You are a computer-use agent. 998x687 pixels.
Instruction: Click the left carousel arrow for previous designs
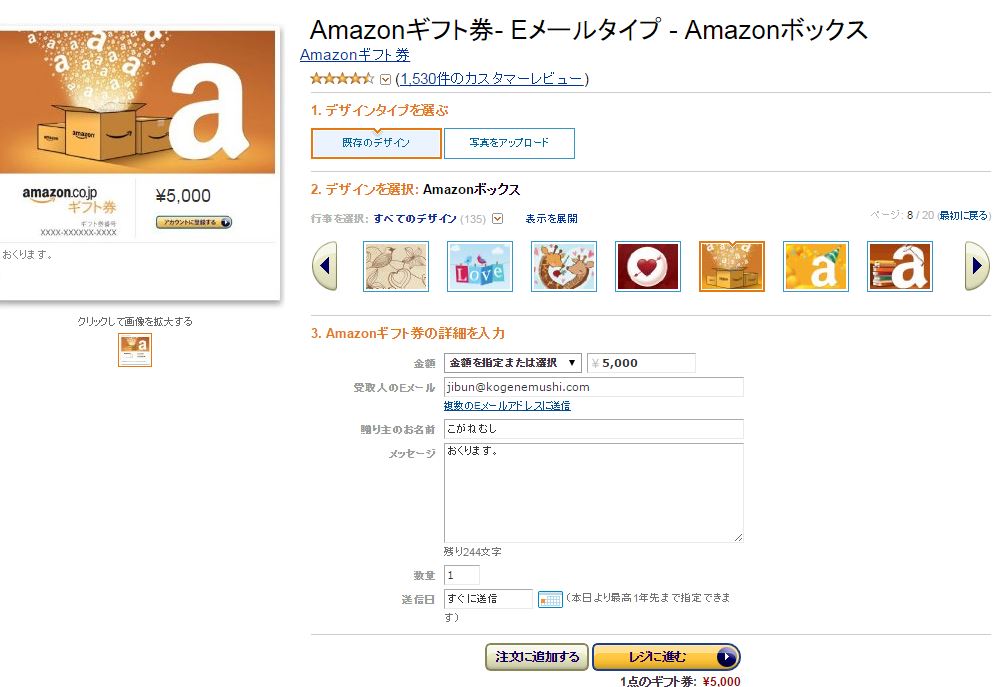click(x=325, y=266)
